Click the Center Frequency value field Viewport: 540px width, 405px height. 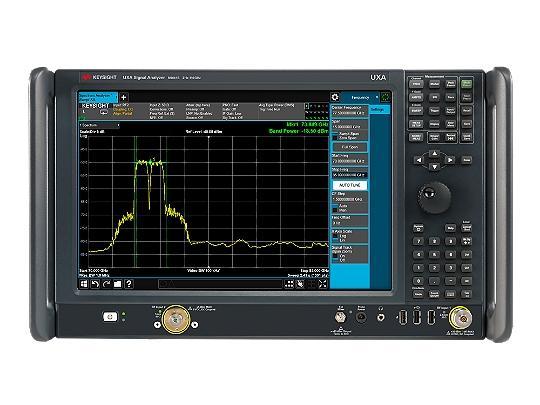coord(349,113)
